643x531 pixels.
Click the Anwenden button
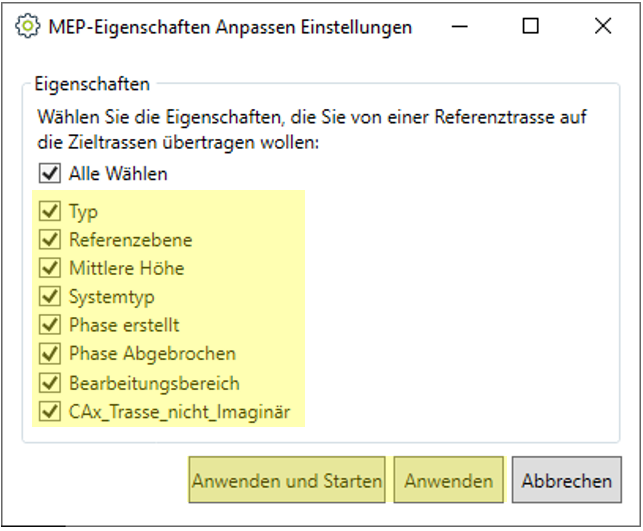coord(449,481)
